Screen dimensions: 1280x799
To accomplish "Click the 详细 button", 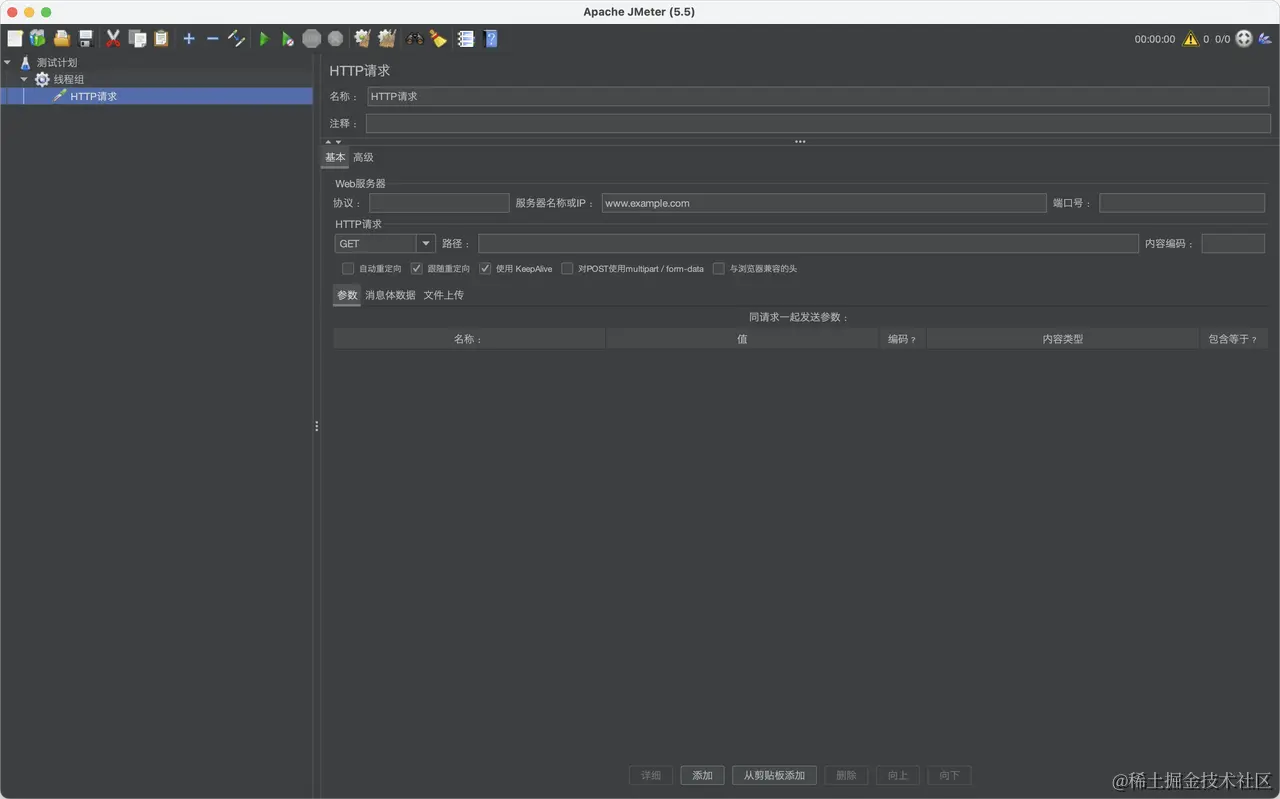I will tap(651, 776).
